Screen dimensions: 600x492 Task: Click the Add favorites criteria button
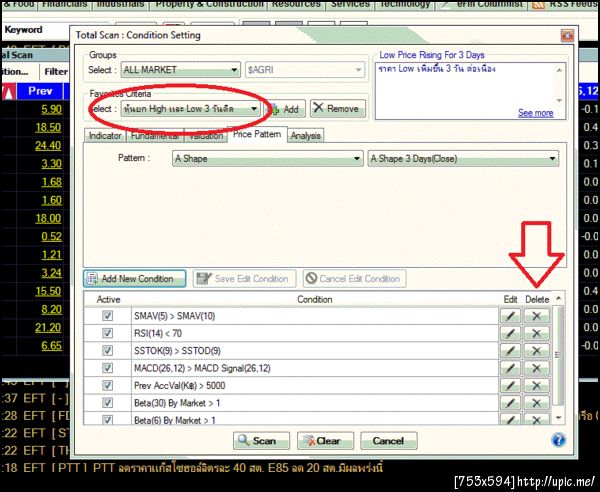285,109
